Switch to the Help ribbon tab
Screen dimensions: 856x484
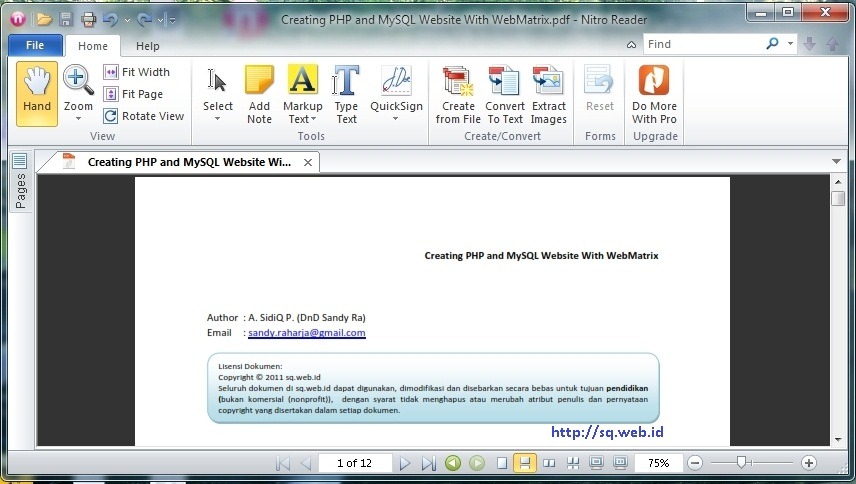coord(147,46)
